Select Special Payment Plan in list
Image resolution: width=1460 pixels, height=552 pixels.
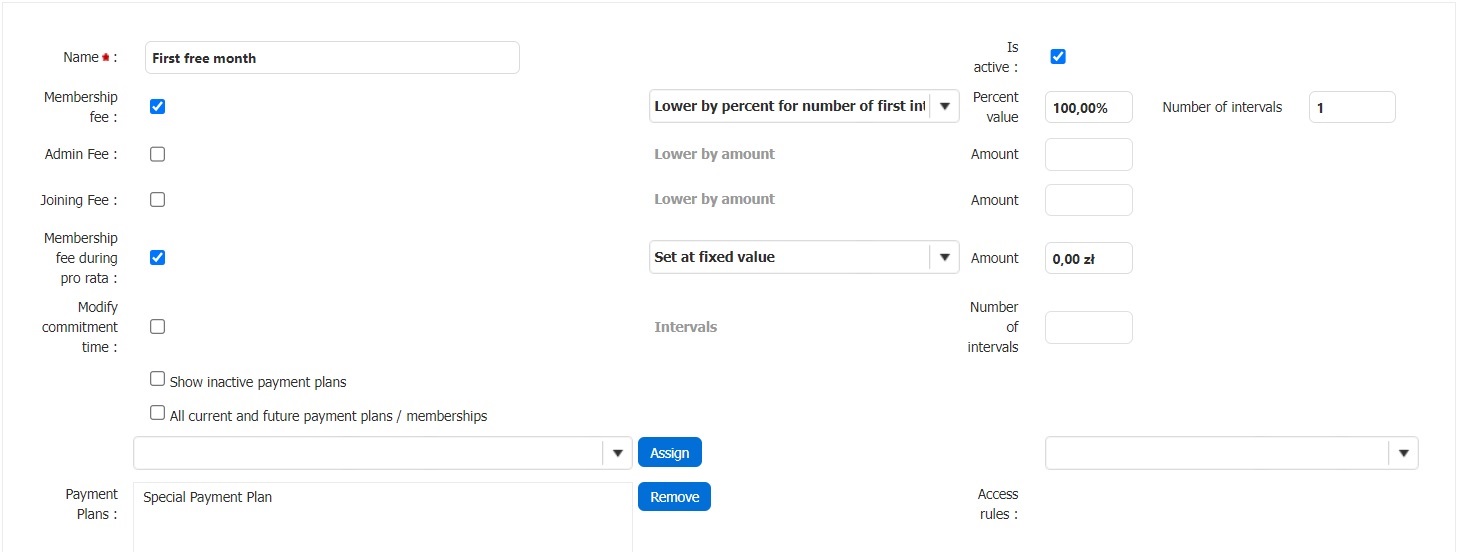tap(208, 497)
